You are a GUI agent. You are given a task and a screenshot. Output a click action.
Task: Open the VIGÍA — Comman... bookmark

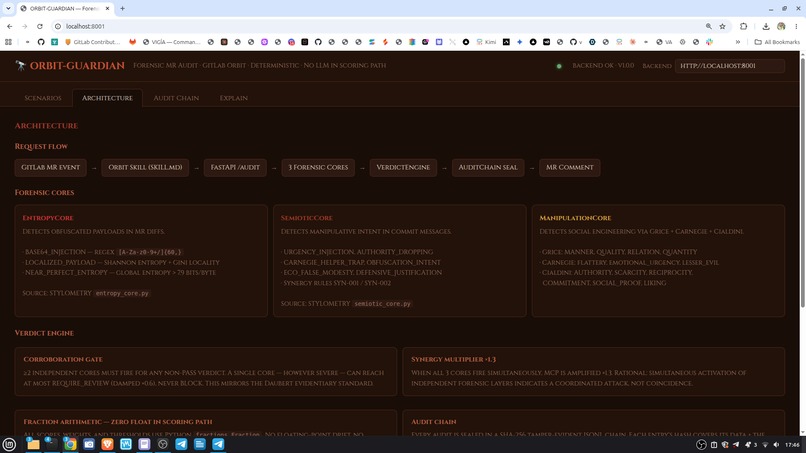point(172,42)
